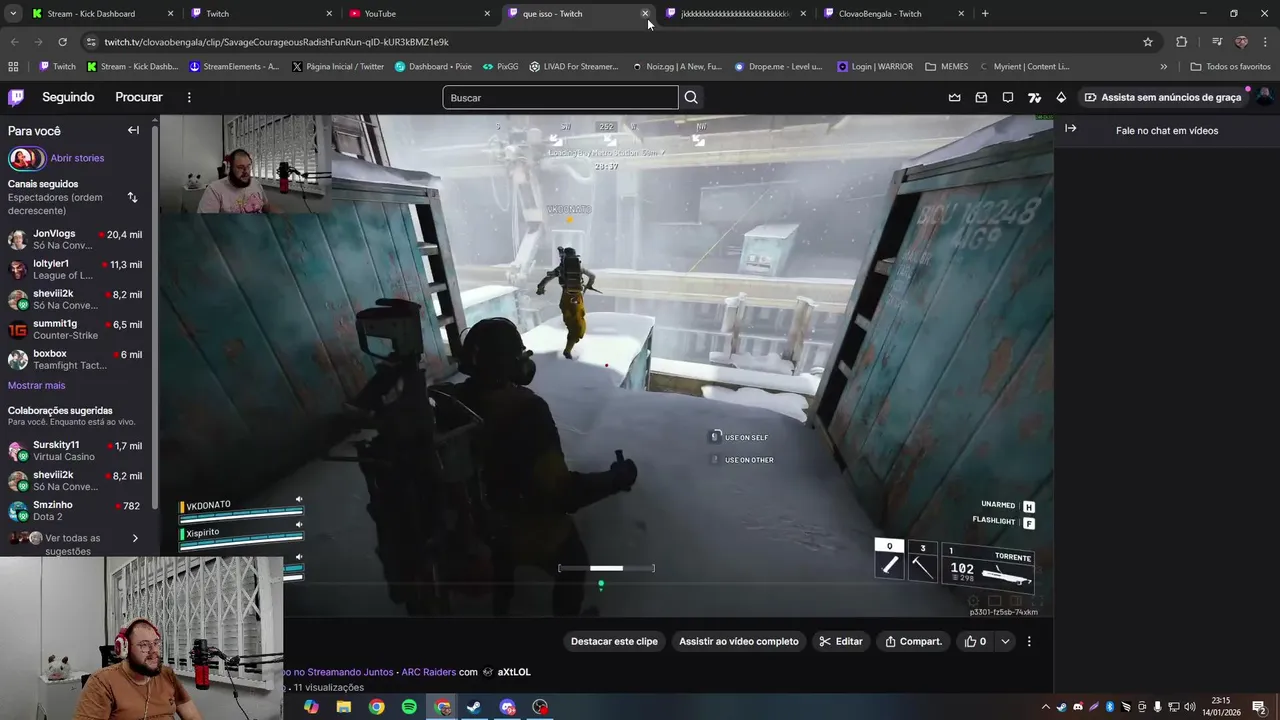Click Assistir ao vídeo completo
The height and width of the screenshot is (720, 1280).
coord(739,641)
